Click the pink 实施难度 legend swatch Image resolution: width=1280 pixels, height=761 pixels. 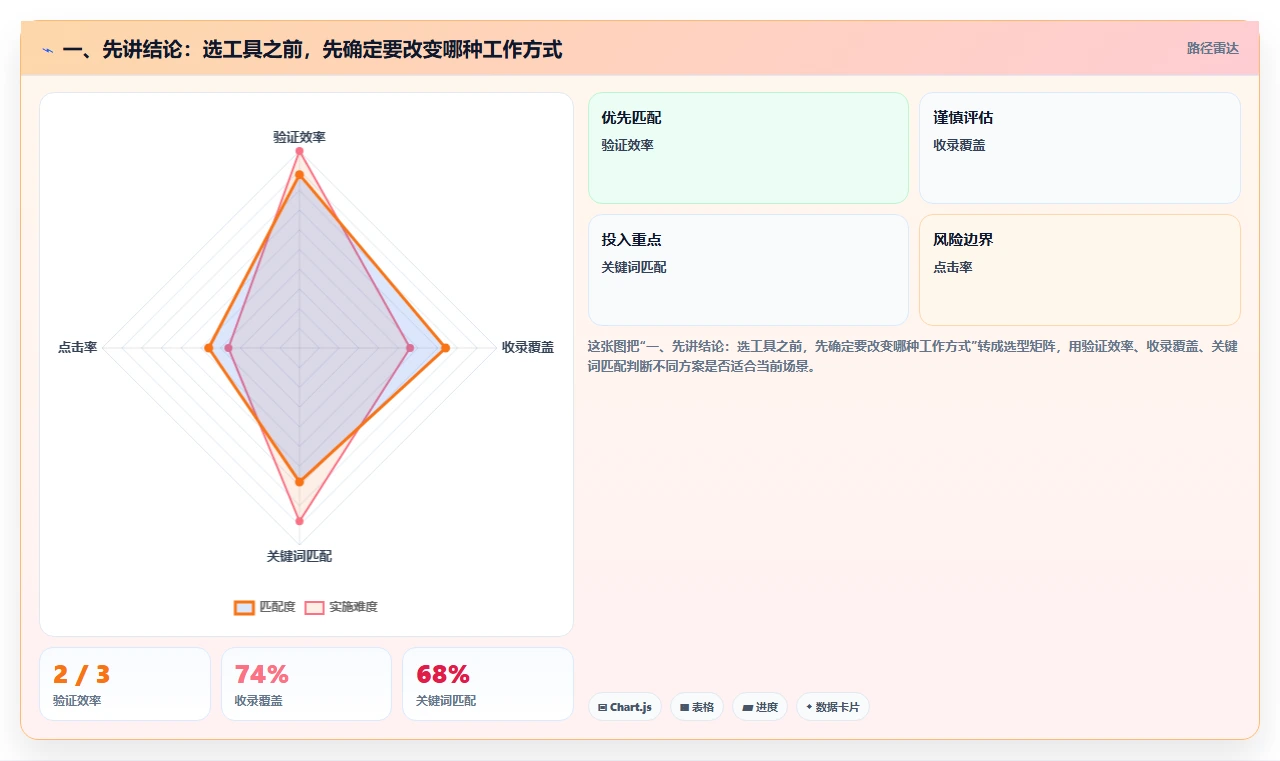point(315,607)
